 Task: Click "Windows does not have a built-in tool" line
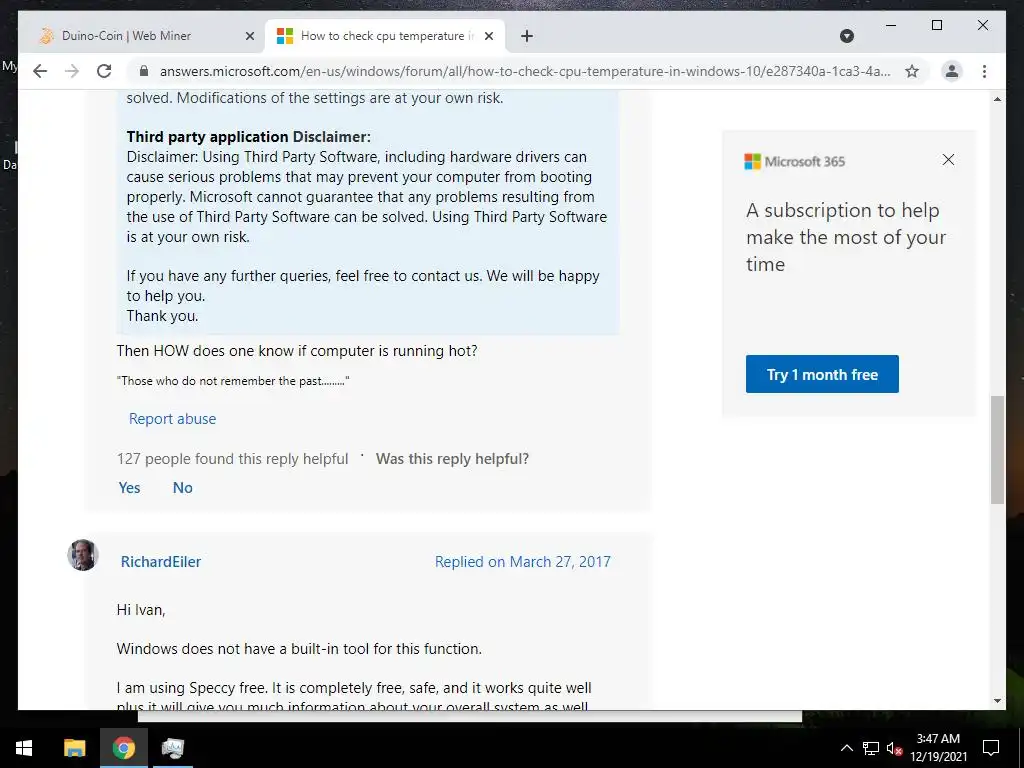pos(299,648)
